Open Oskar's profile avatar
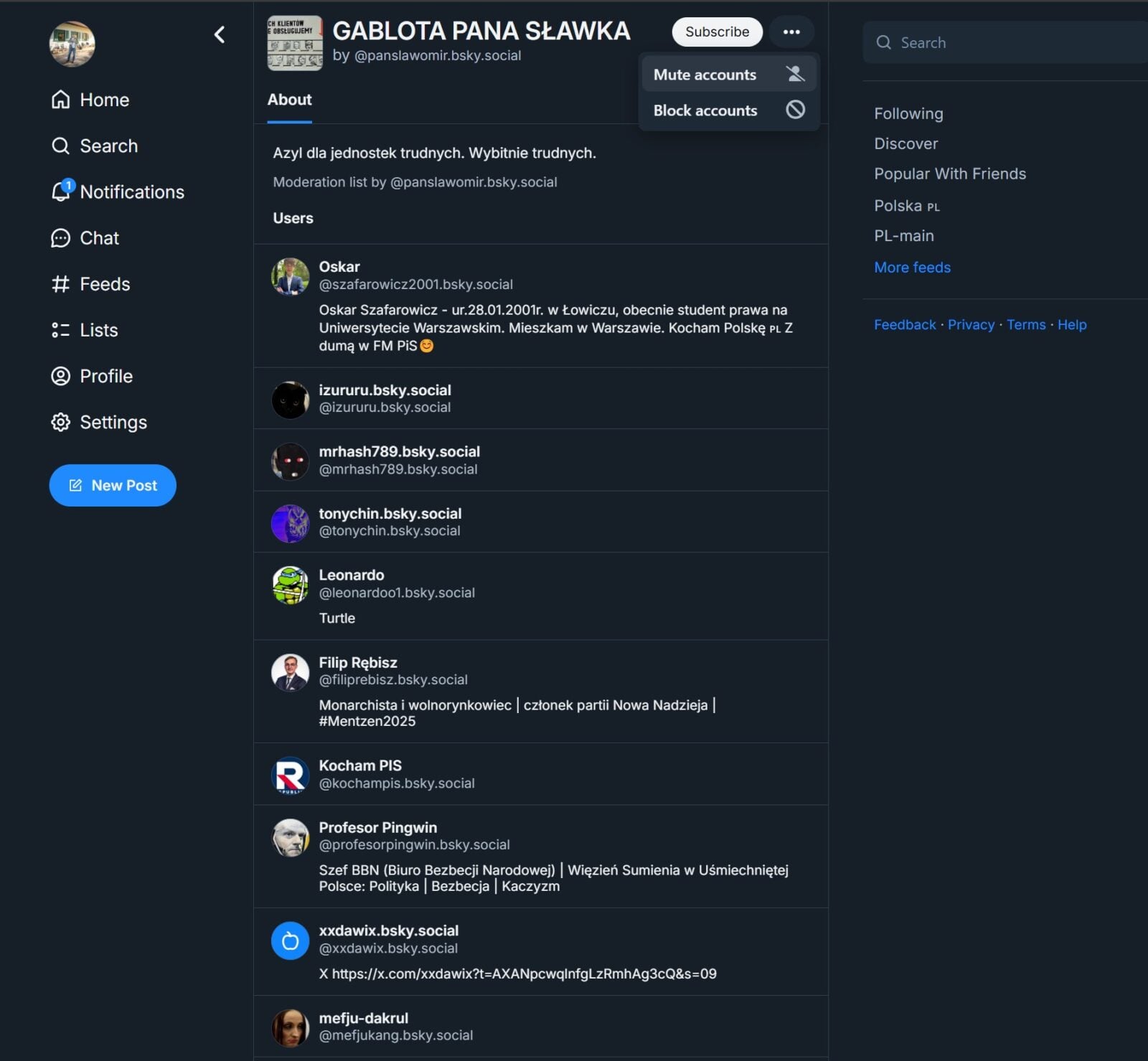This screenshot has width=1148, height=1061. (291, 276)
